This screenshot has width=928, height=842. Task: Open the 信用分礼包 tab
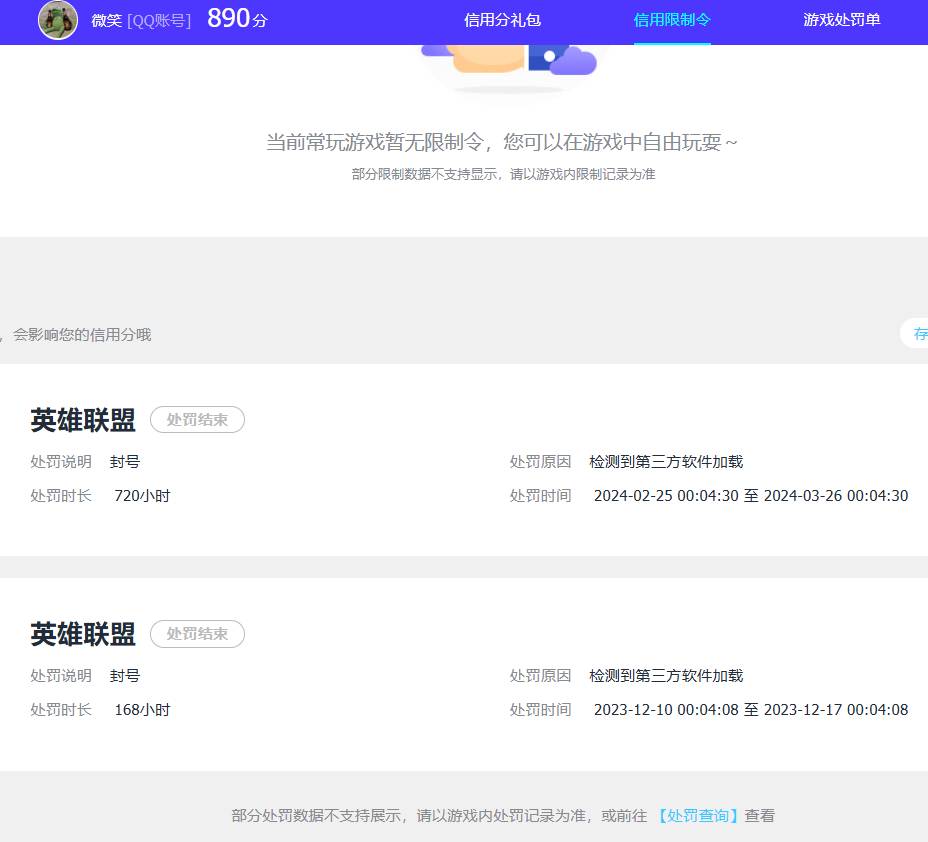point(502,20)
